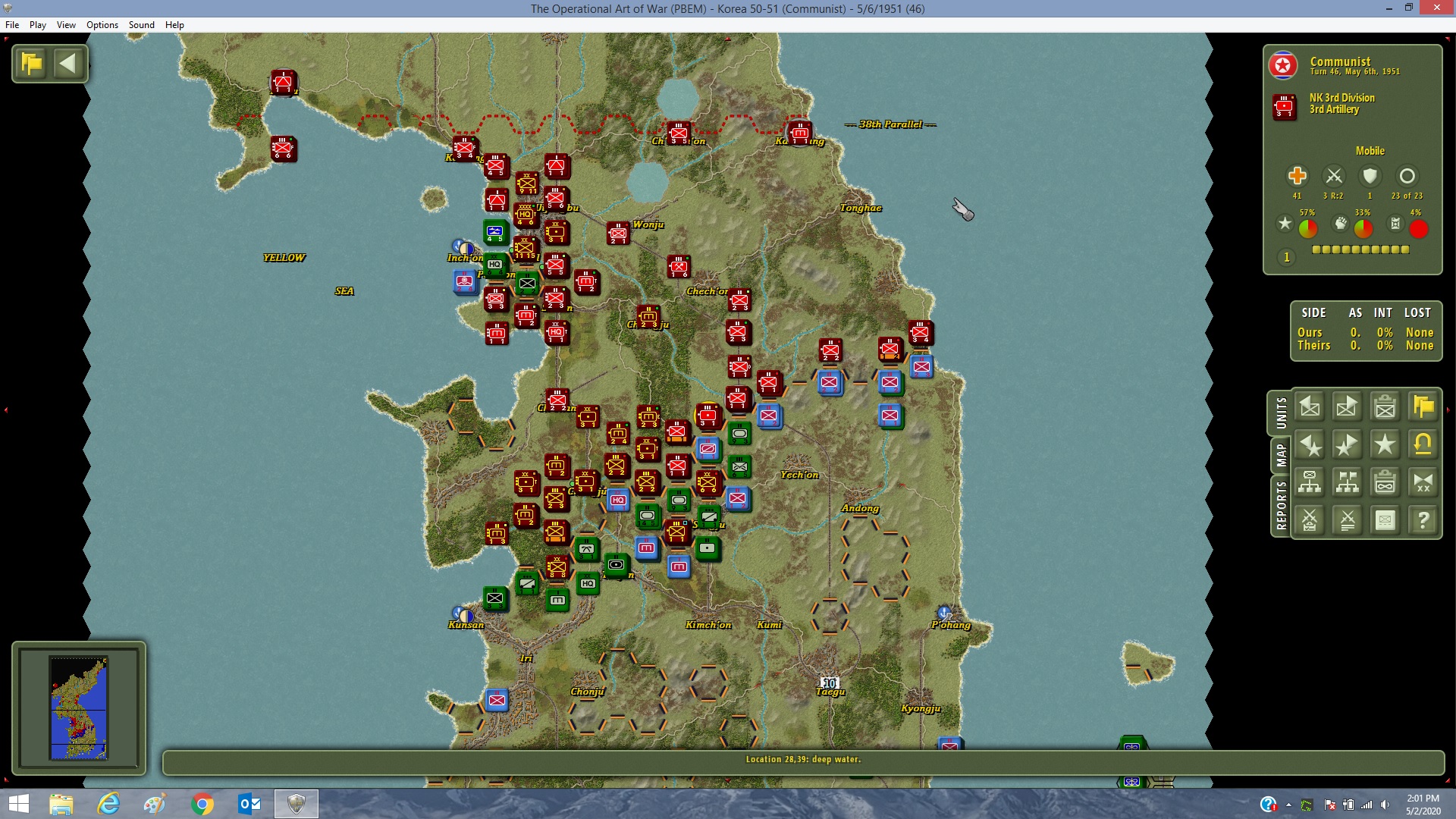Click the crossed swords attack strength icon
The width and height of the screenshot is (1456, 819).
[1333, 176]
